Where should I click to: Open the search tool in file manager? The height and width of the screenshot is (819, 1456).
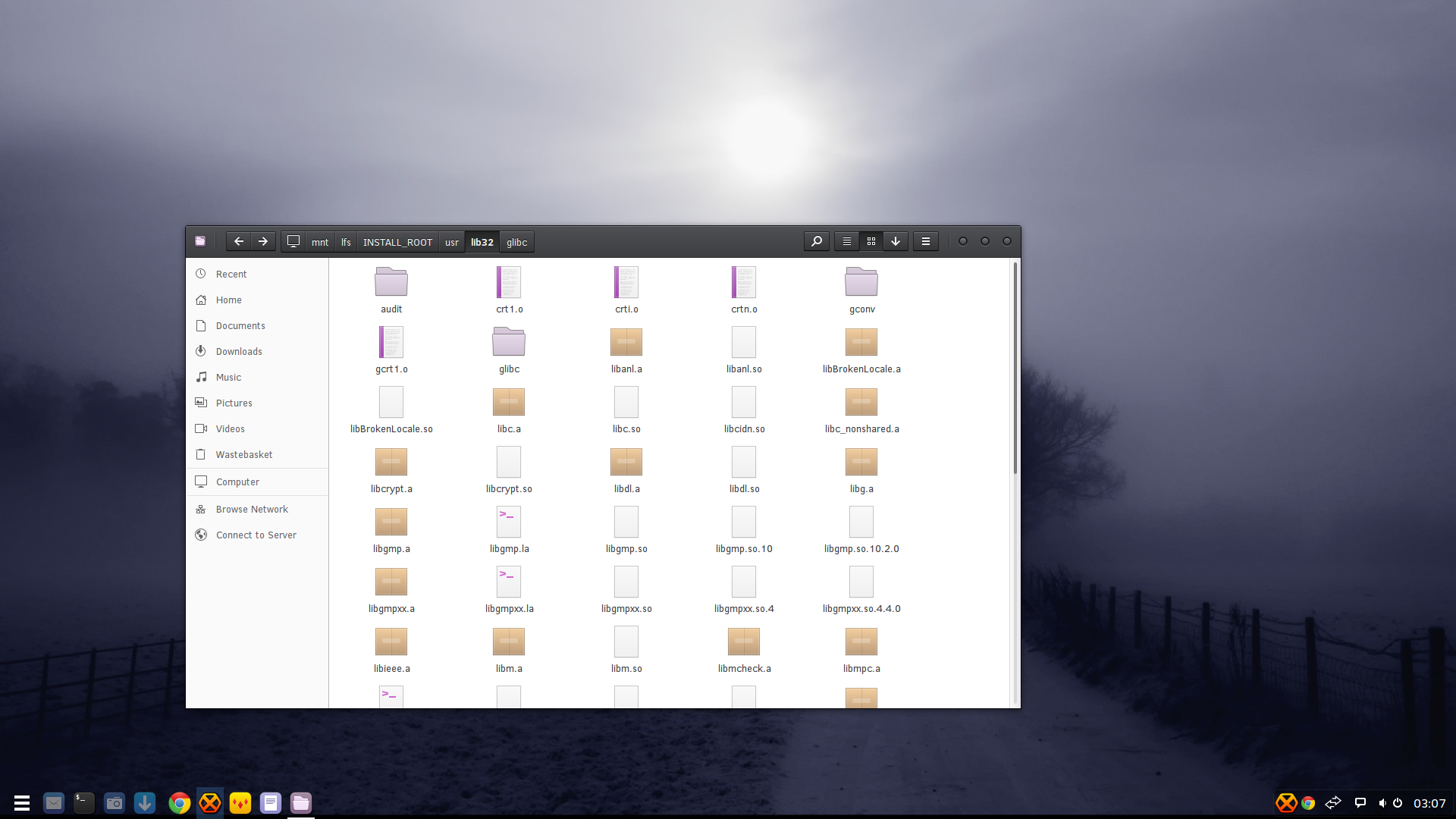pyautogui.click(x=817, y=242)
